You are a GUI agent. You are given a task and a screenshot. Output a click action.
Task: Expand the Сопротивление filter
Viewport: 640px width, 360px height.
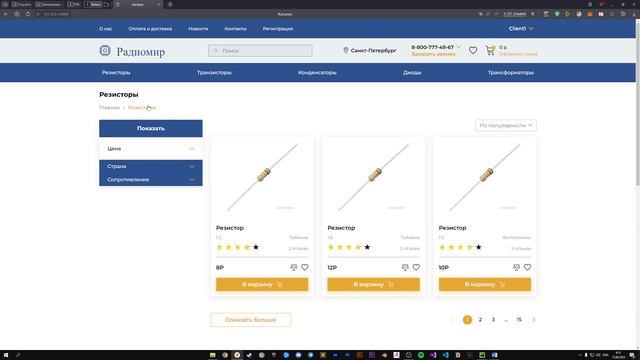coord(151,180)
